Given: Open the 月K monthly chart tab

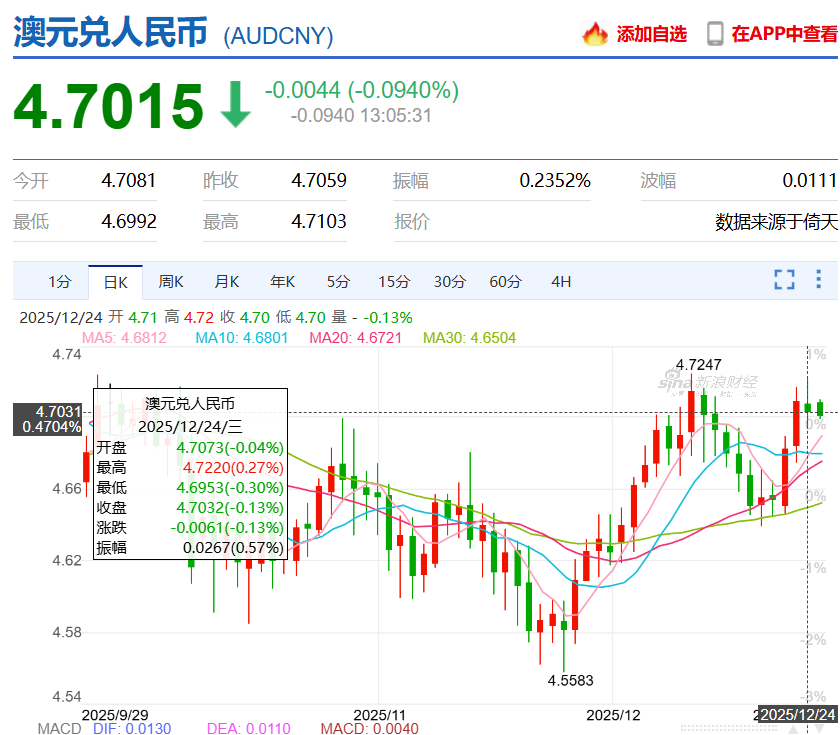Looking at the screenshot, I should [227, 282].
